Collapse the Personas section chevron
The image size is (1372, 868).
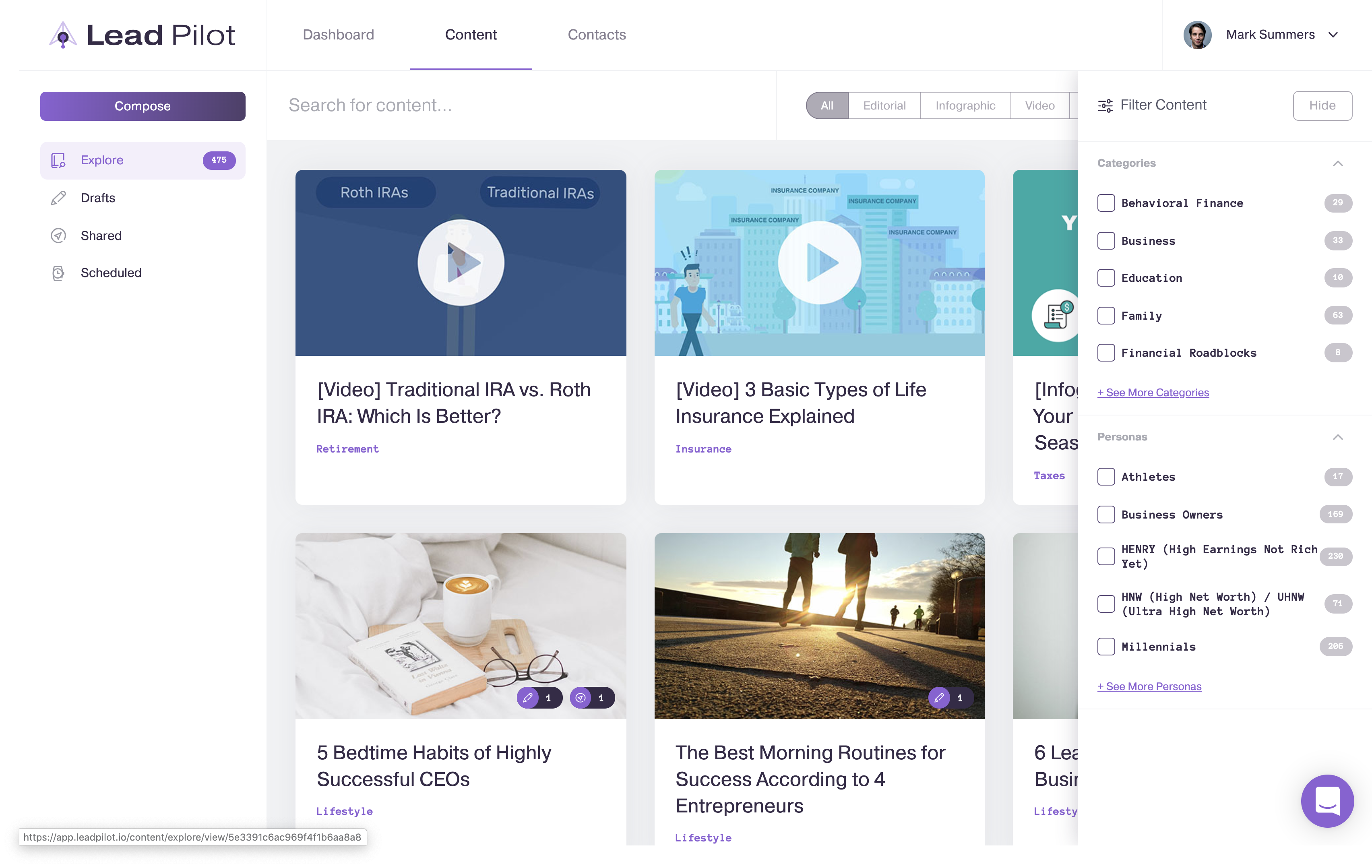(x=1338, y=437)
